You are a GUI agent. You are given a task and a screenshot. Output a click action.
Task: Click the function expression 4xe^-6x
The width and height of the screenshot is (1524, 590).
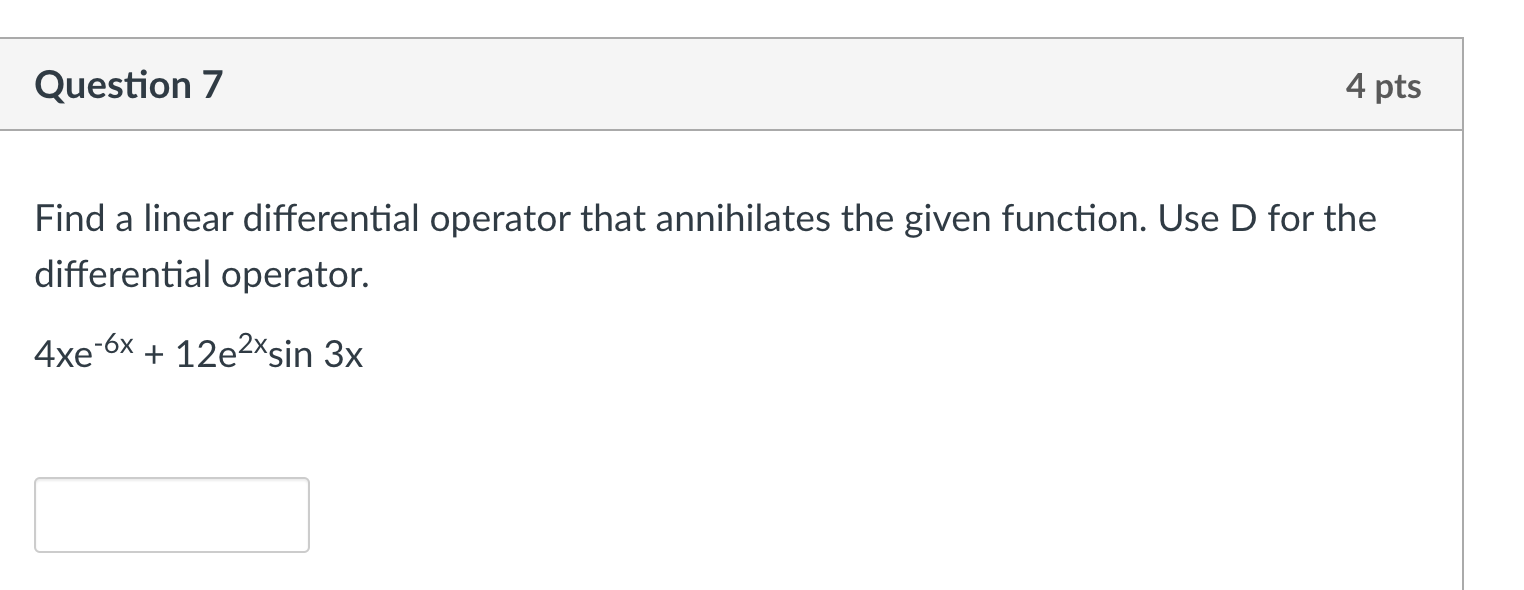click(85, 352)
